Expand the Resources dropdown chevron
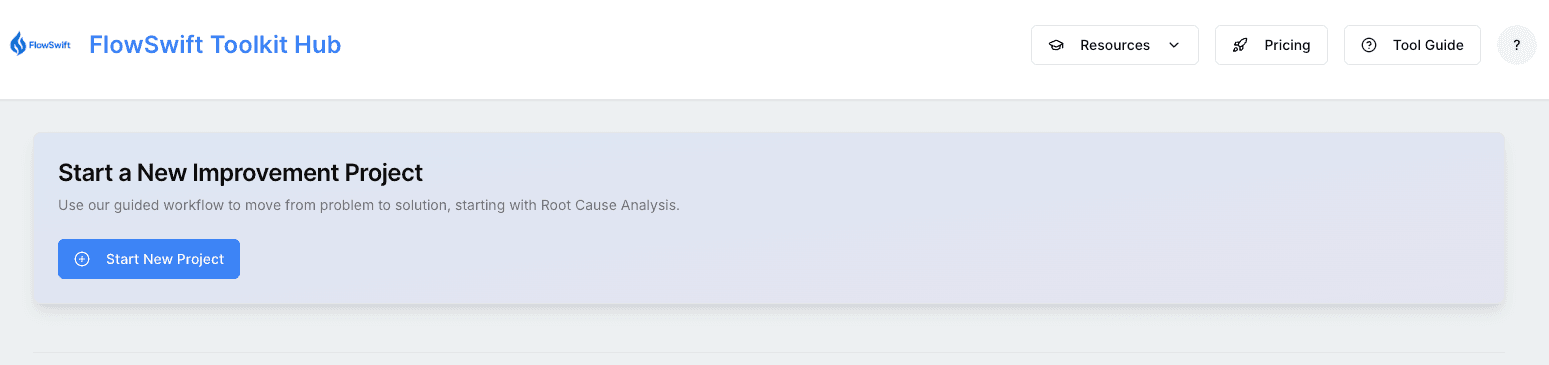 pos(1174,45)
